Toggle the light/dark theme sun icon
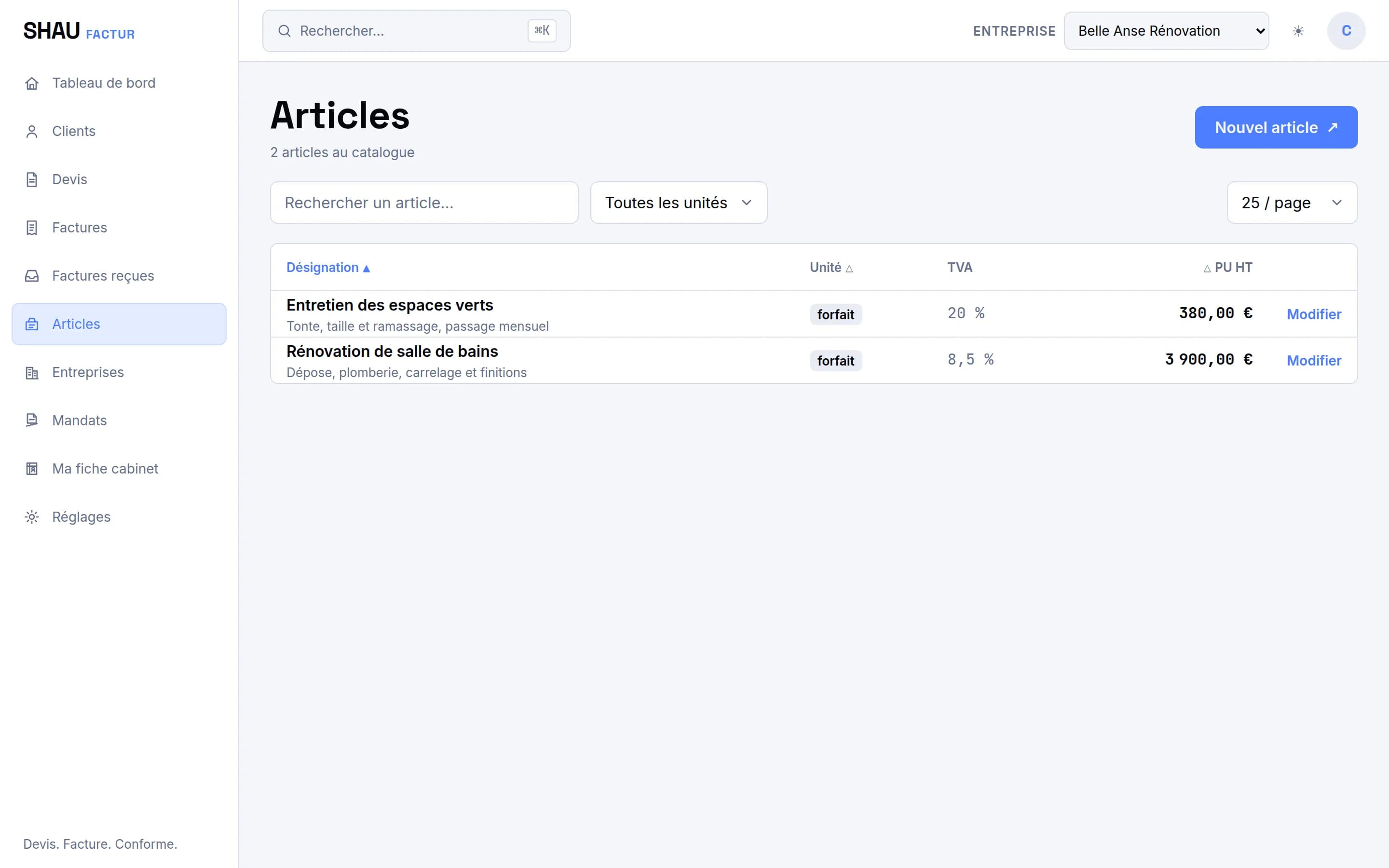This screenshot has height=868, width=1389. pos(1298,31)
